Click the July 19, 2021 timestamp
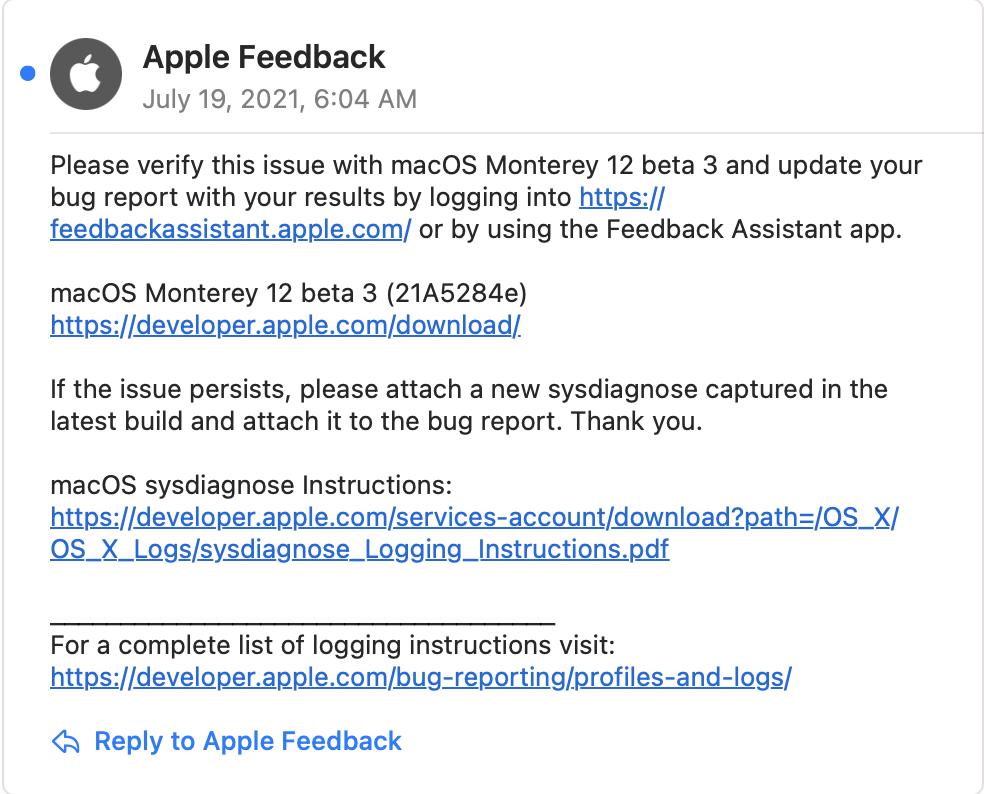 click(x=280, y=99)
